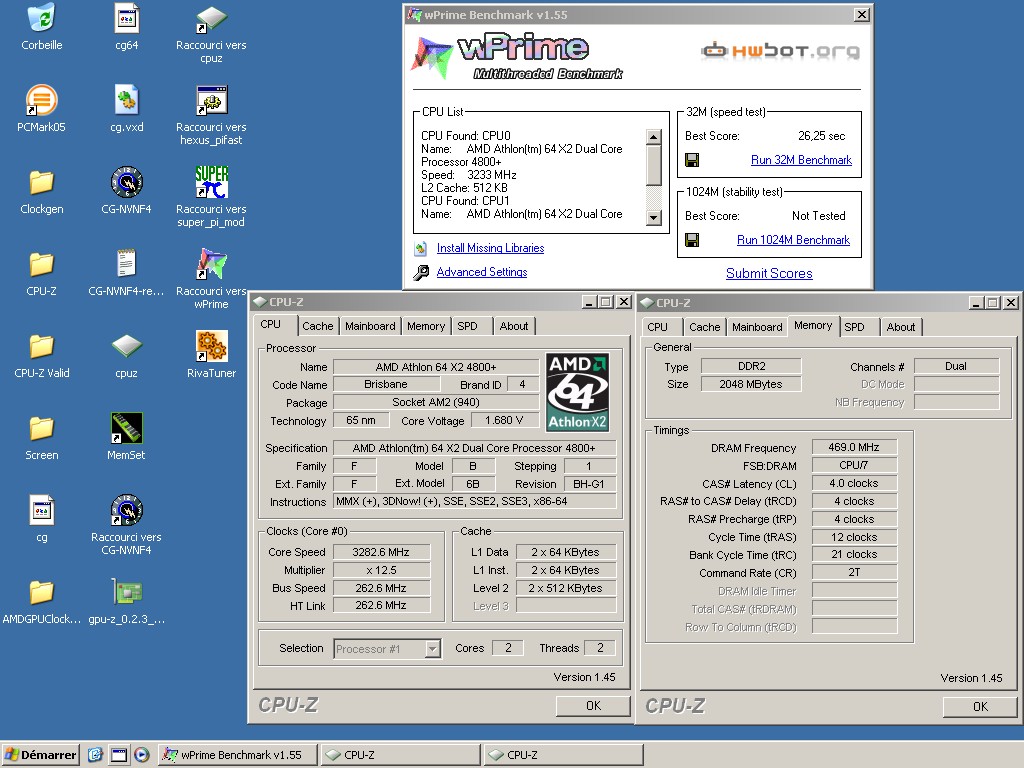Run the 1024M Benchmark link
Viewport: 1024px width, 768px height.
point(793,240)
